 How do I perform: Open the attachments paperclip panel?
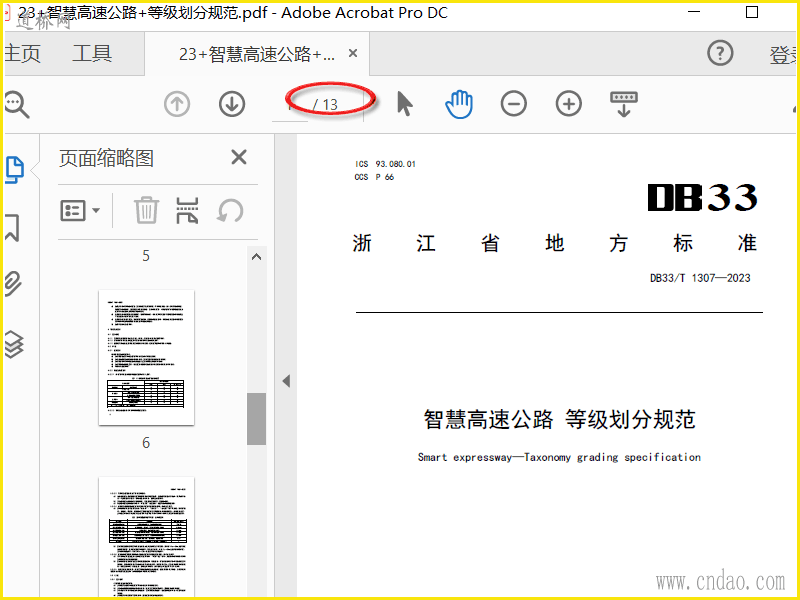[x=13, y=285]
